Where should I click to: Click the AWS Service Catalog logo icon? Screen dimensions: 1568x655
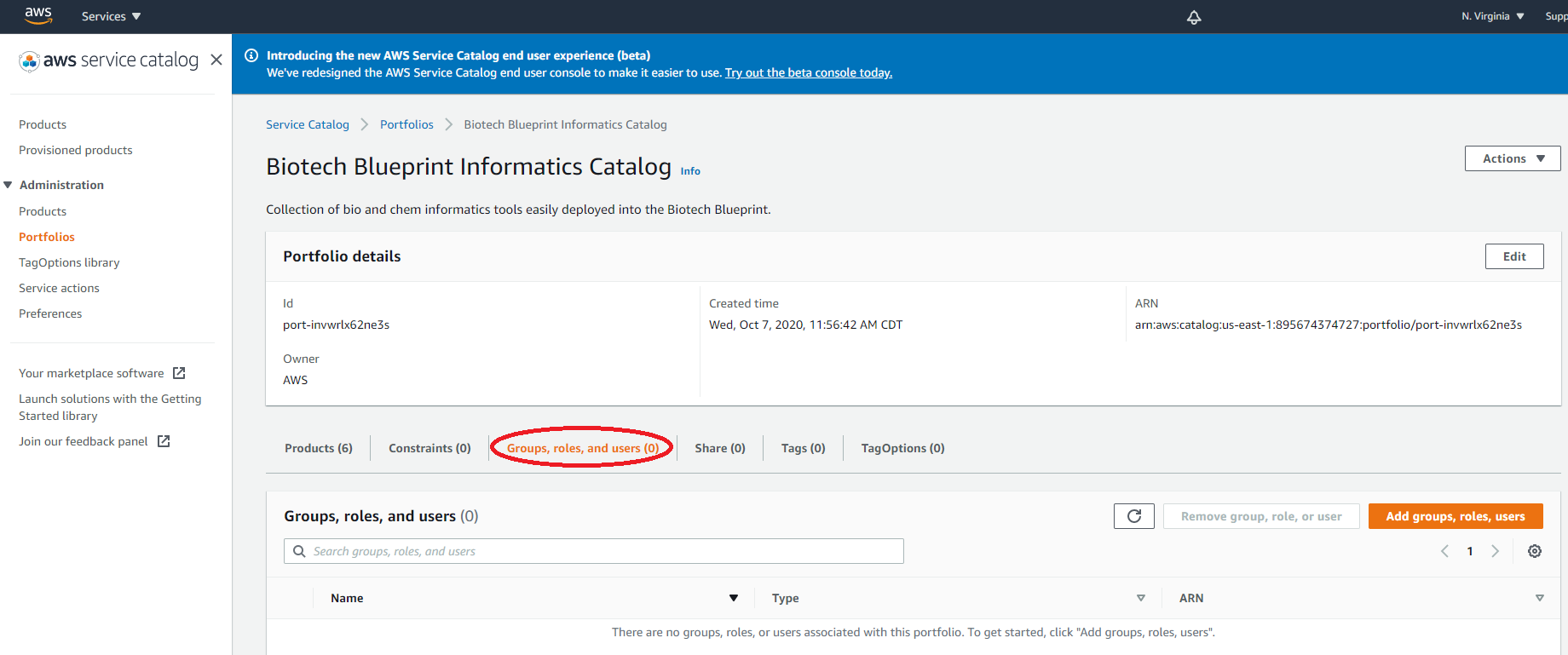pyautogui.click(x=29, y=60)
